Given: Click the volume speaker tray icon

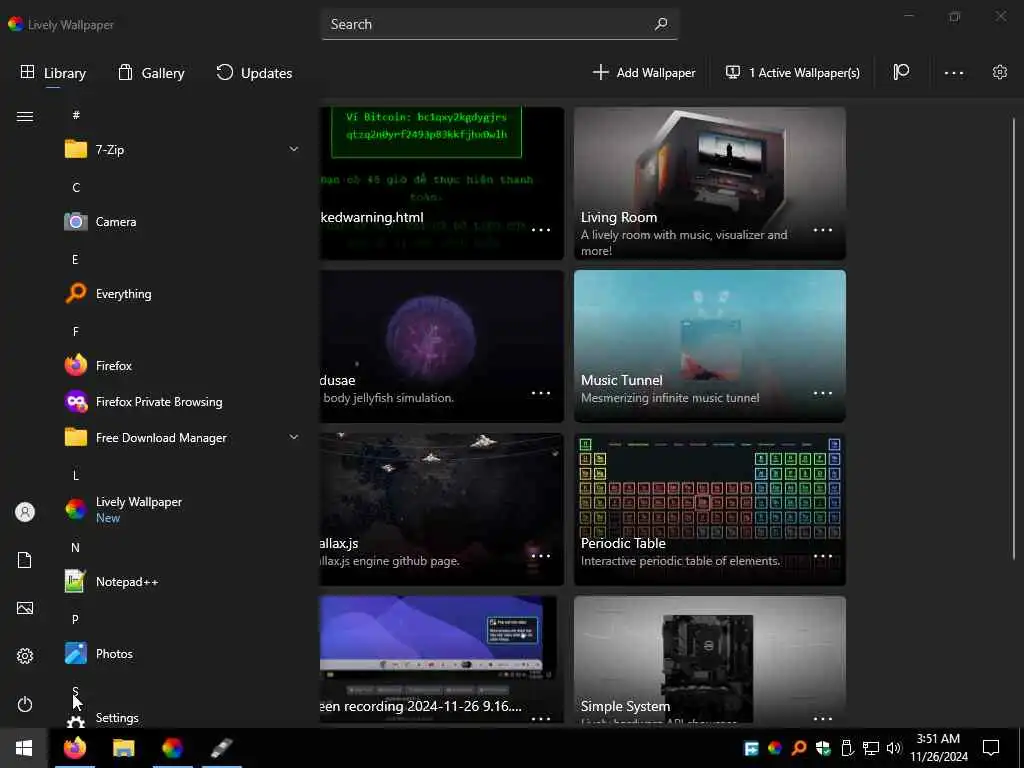Looking at the screenshot, I should [x=893, y=748].
